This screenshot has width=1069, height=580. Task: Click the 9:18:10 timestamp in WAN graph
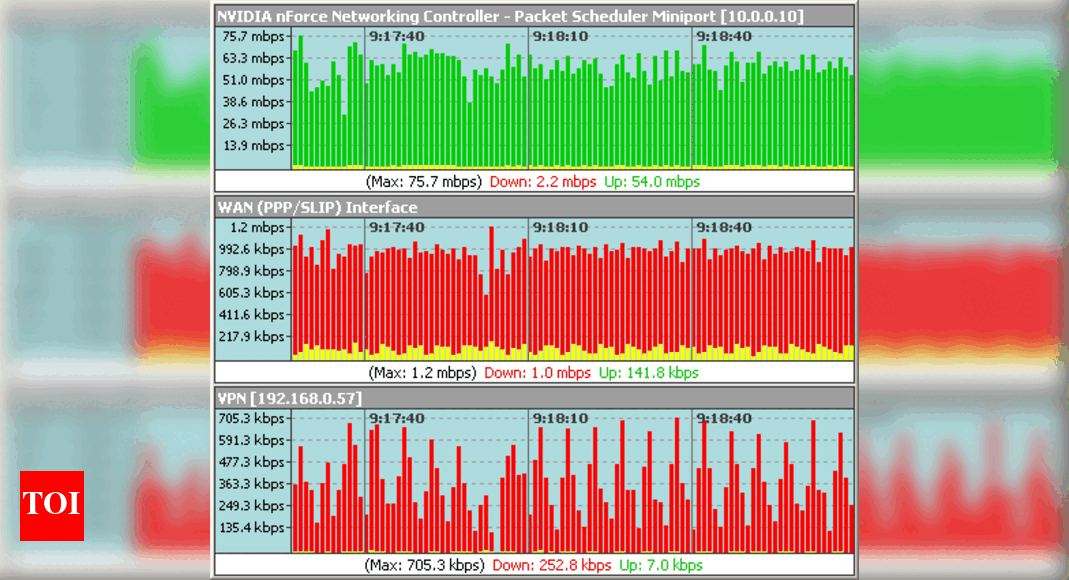coord(559,227)
